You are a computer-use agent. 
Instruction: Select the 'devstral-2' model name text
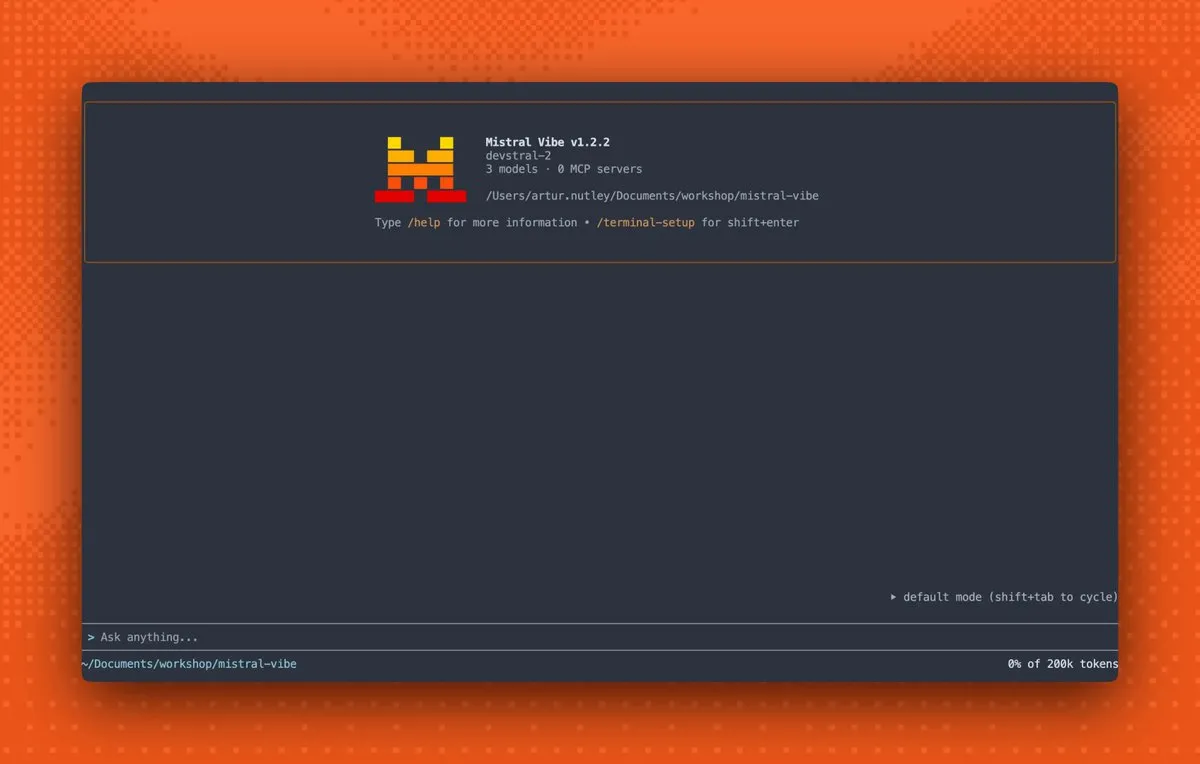click(518, 156)
